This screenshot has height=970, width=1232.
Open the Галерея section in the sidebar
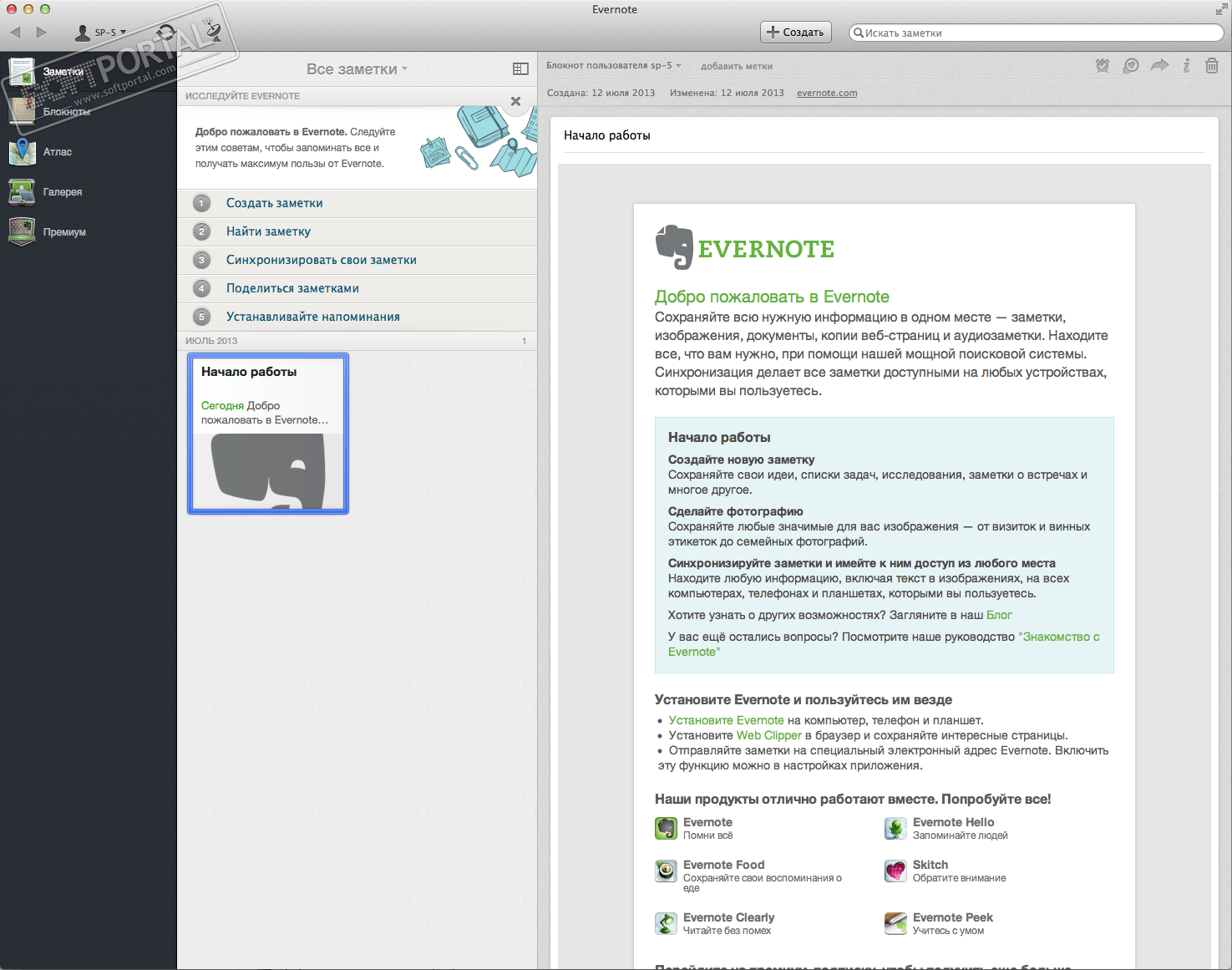click(88, 192)
